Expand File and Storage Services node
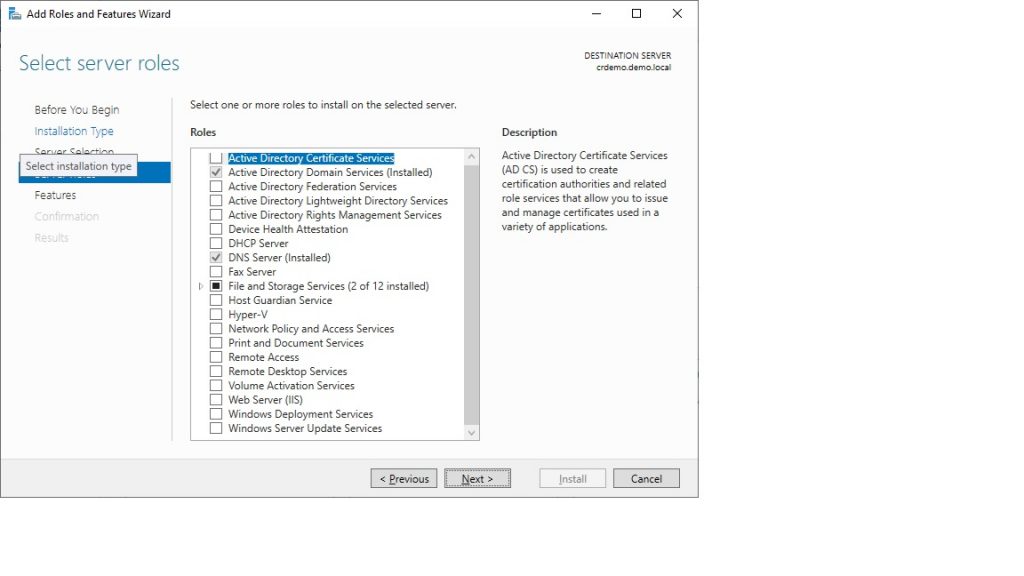This screenshot has width=1024, height=576. pyautogui.click(x=200, y=286)
